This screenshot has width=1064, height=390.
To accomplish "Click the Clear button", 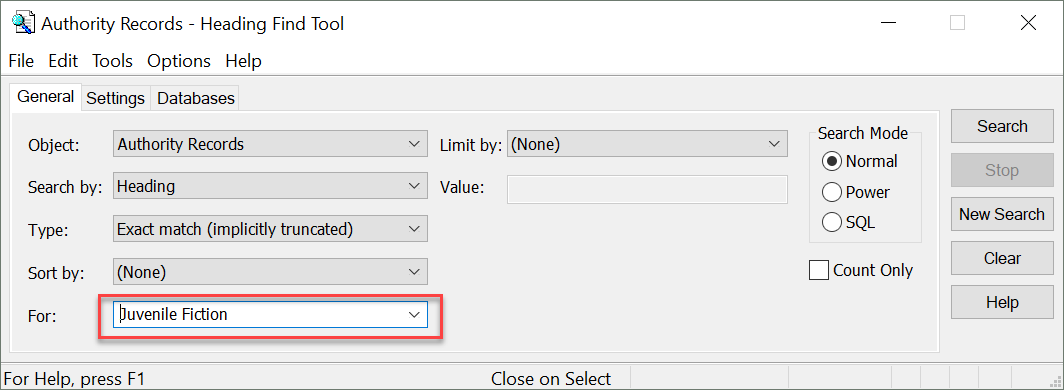I will (x=1002, y=258).
